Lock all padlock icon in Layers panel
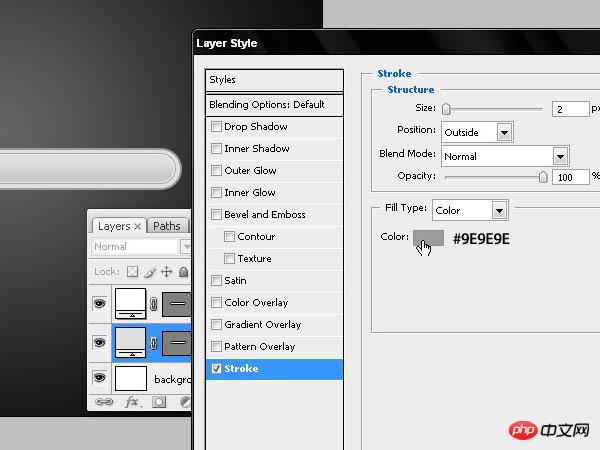The image size is (600, 450). [x=184, y=272]
